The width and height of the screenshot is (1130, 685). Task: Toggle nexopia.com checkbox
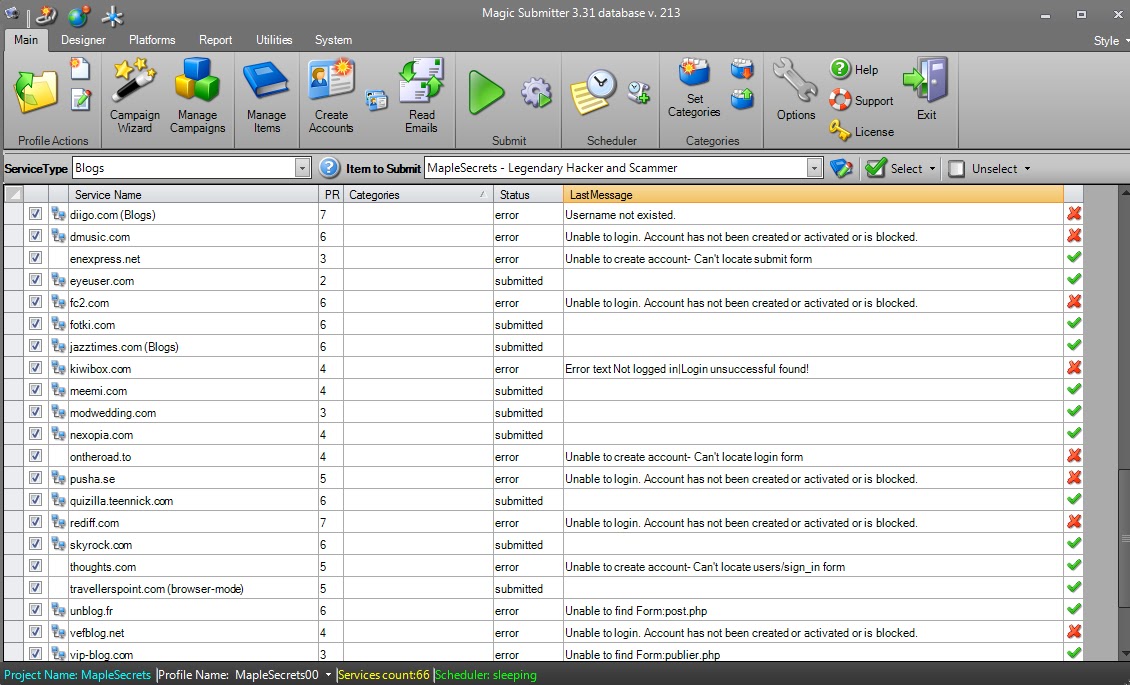coord(35,434)
